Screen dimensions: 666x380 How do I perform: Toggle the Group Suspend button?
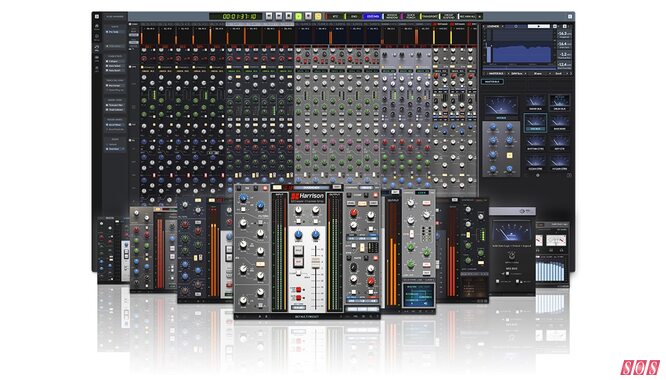pos(449,16)
